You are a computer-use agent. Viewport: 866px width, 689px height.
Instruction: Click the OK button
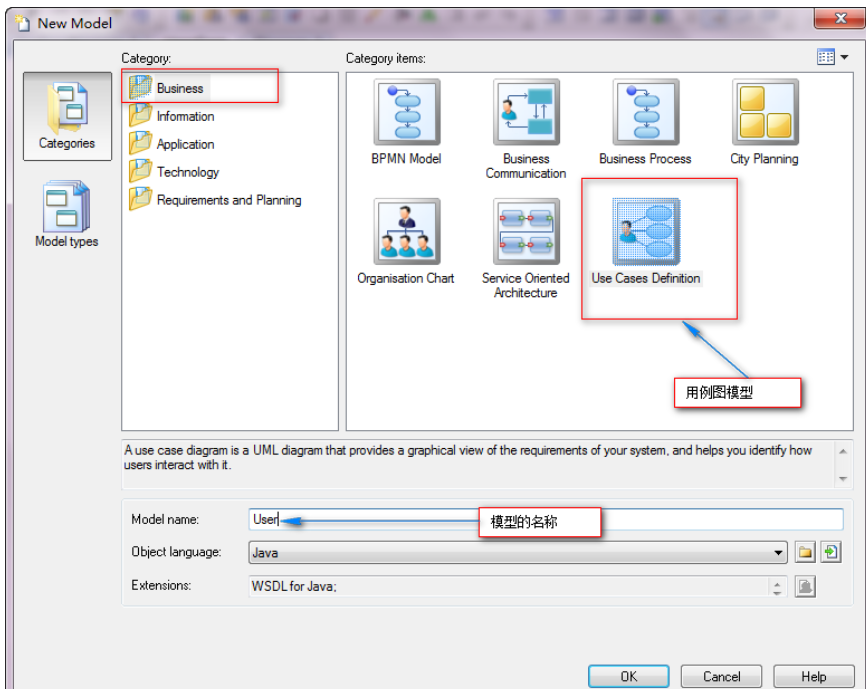(629, 676)
